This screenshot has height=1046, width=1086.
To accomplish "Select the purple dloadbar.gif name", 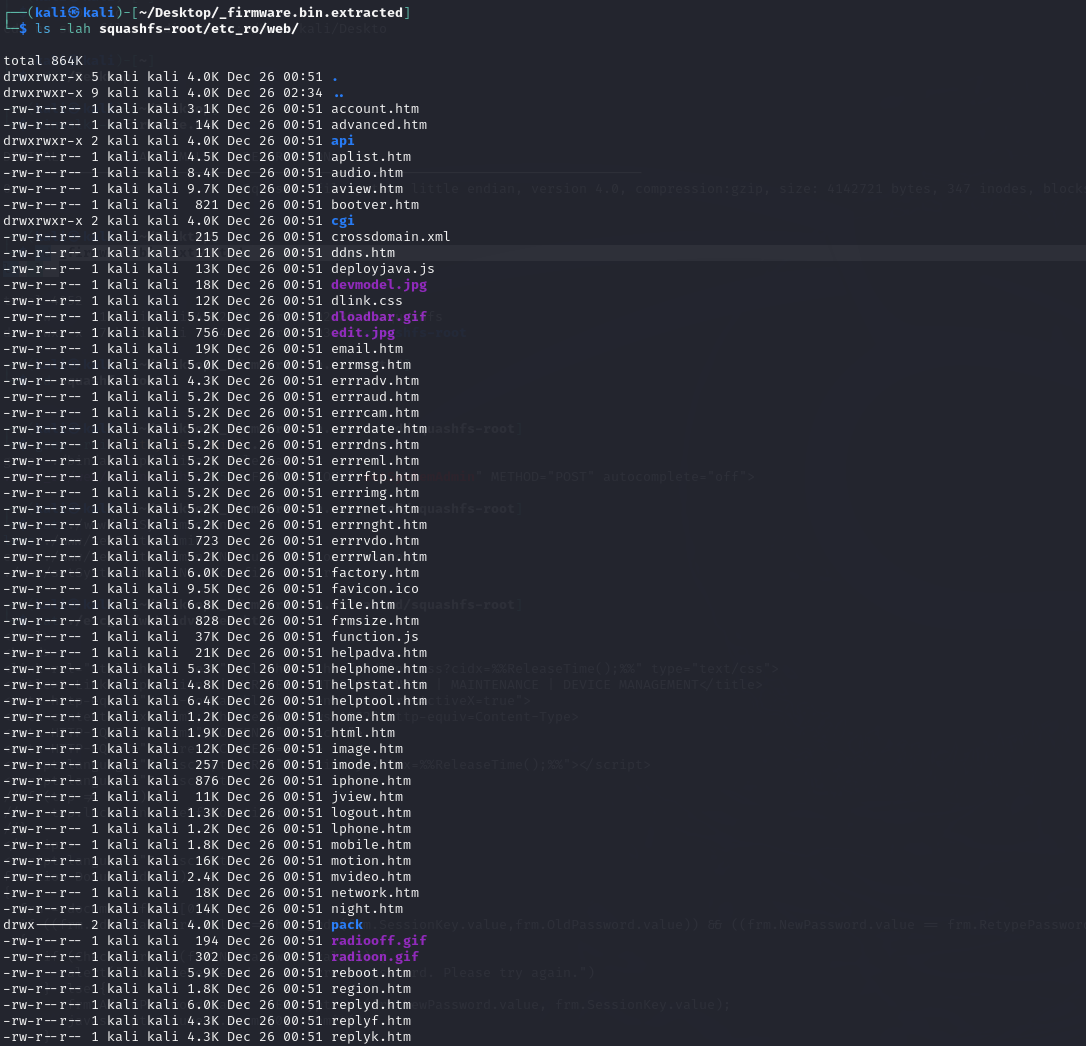I will (379, 317).
